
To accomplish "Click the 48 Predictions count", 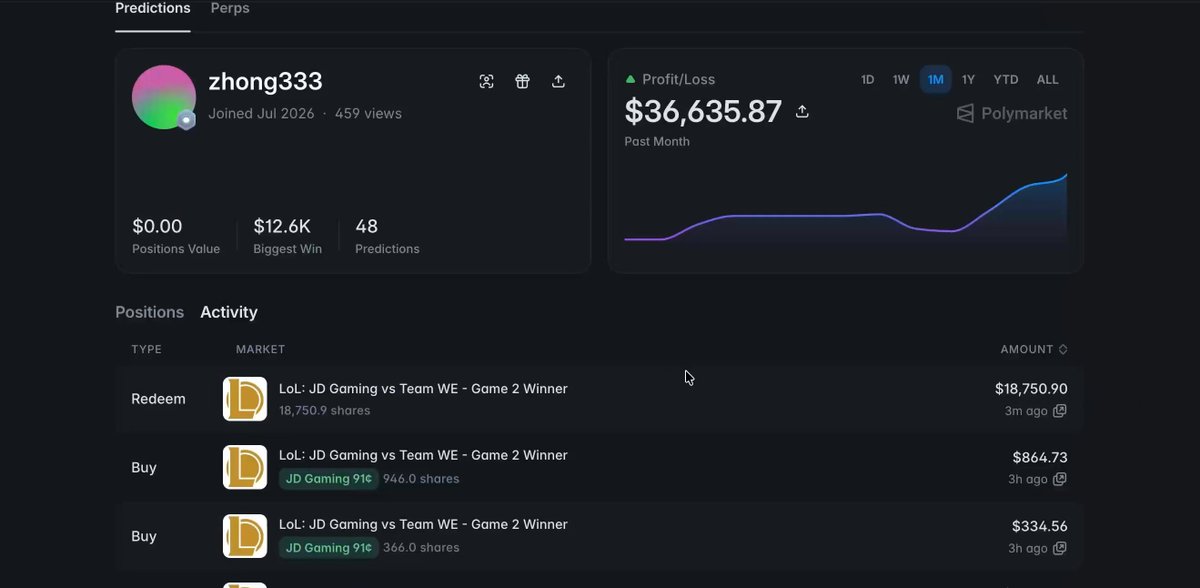I will (x=366, y=227).
